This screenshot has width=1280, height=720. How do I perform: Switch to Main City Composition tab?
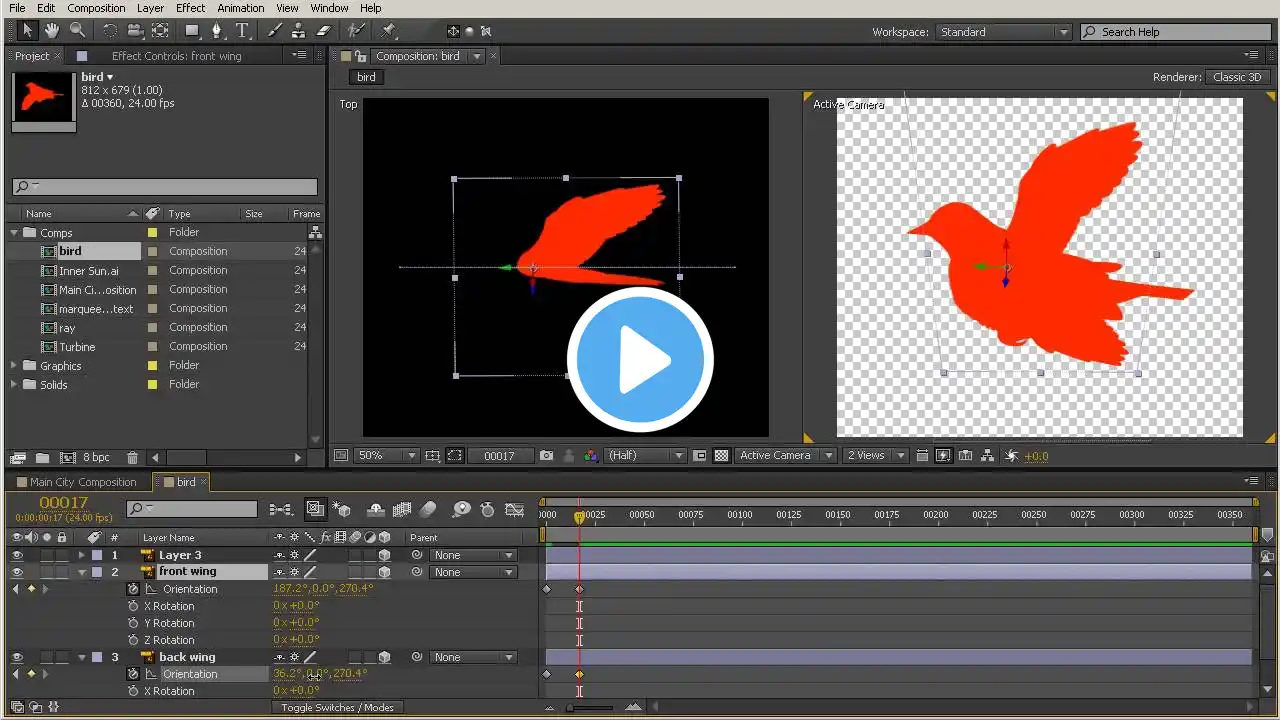(83, 482)
